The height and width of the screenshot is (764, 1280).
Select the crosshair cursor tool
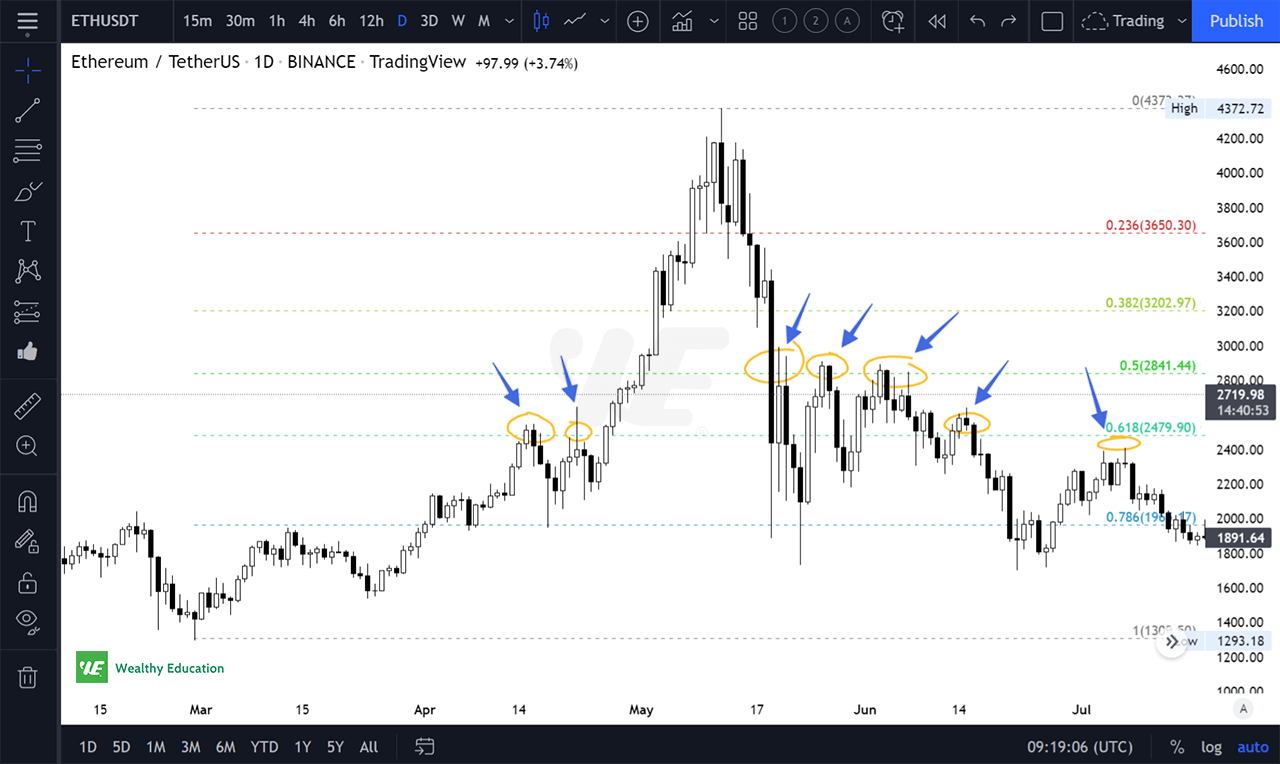pos(28,69)
